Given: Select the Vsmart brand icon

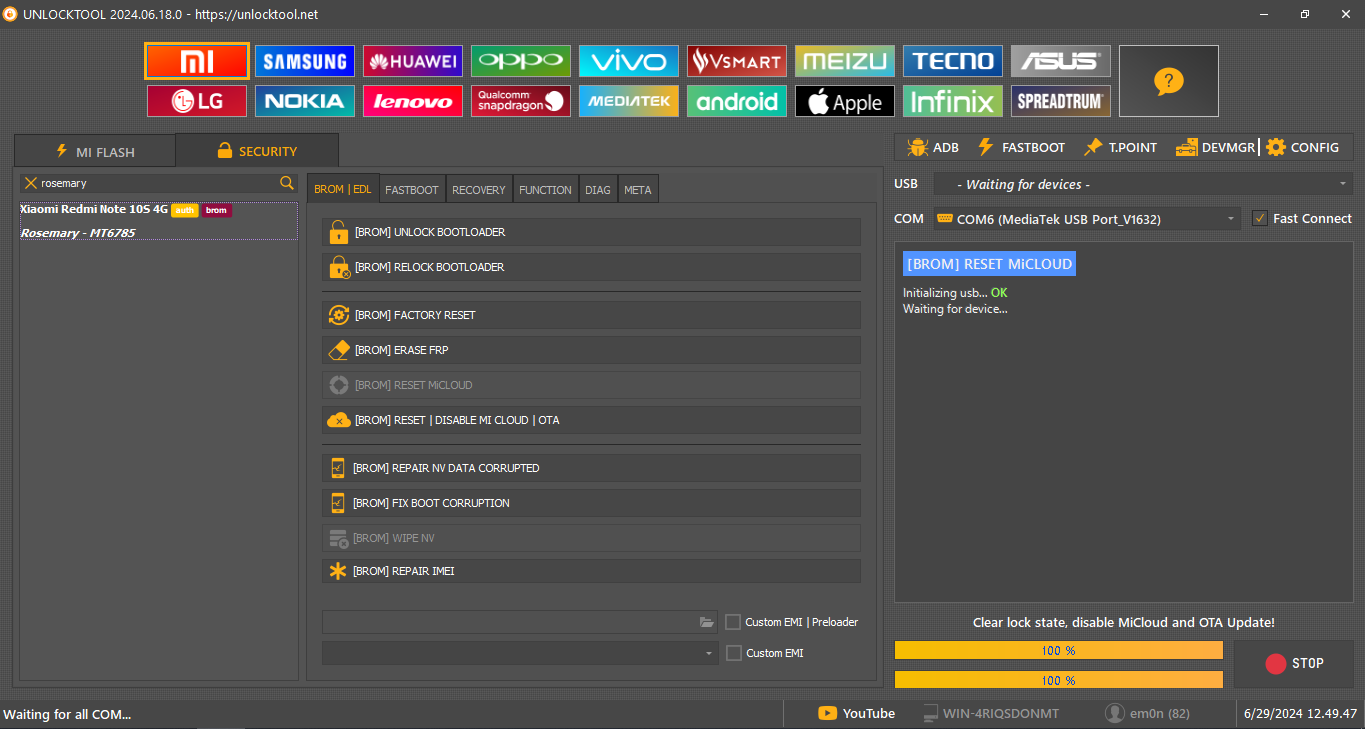Looking at the screenshot, I should tap(737, 61).
